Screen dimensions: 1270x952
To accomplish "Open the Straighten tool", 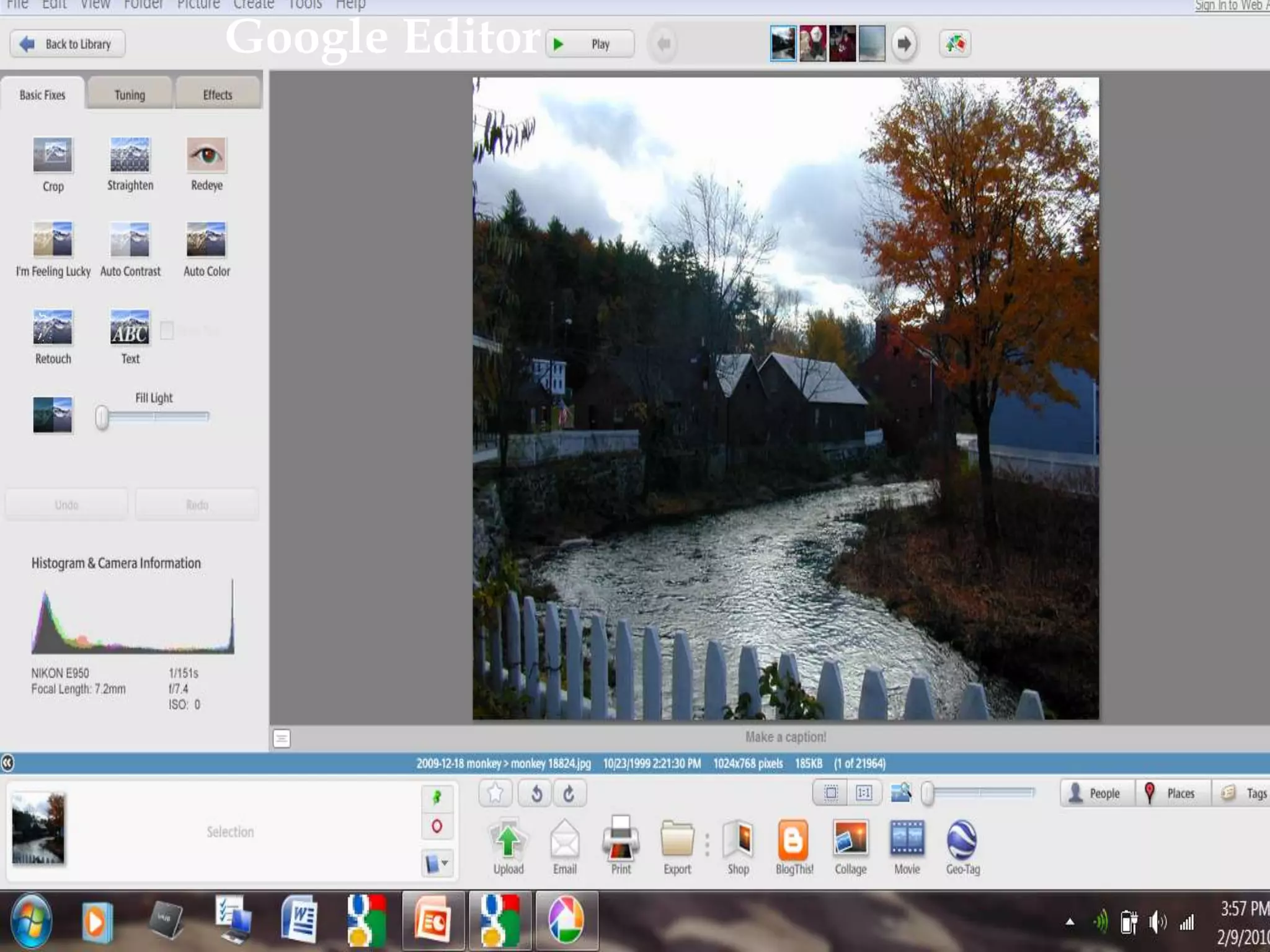I will [130, 155].
